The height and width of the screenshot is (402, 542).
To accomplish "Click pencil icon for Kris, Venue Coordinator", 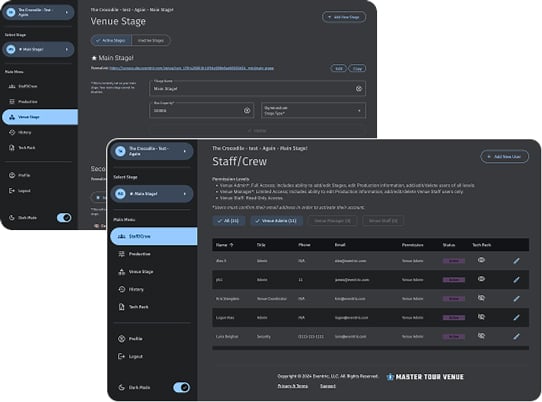I will point(516,299).
